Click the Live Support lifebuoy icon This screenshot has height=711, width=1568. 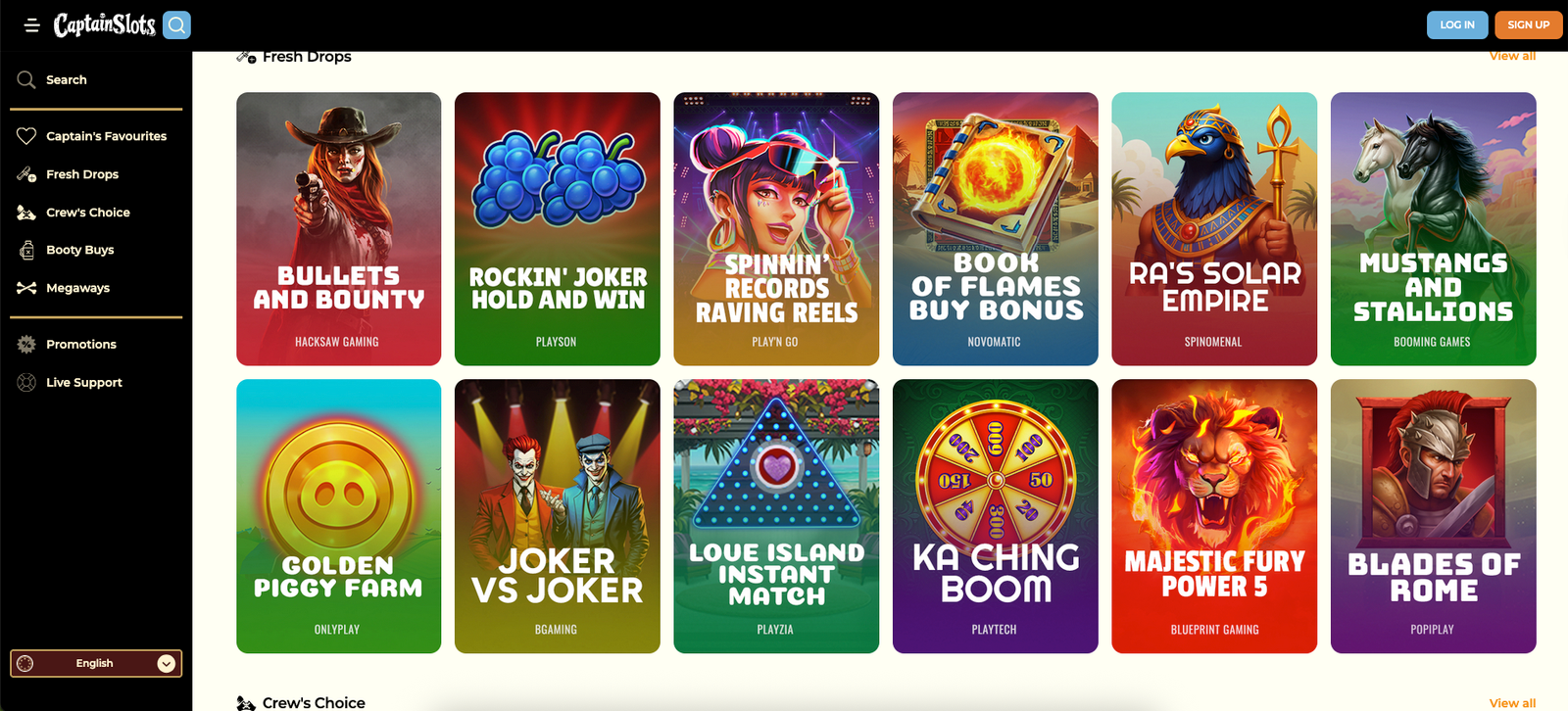[x=26, y=383]
